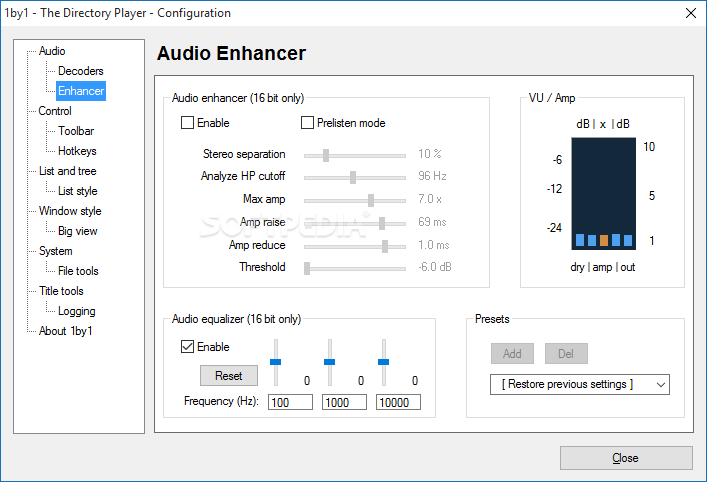This screenshot has width=707, height=482.
Task: Select Window style in the sidebar
Action: (70, 211)
